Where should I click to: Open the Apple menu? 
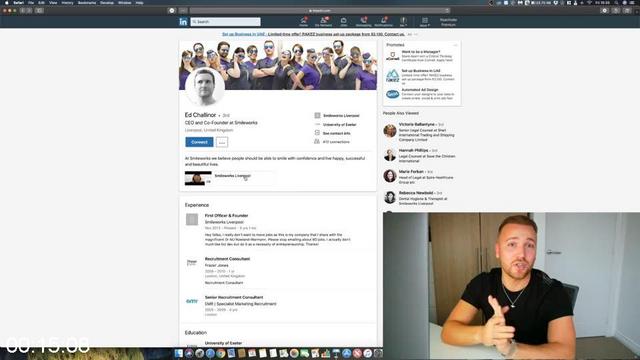click(7, 2)
